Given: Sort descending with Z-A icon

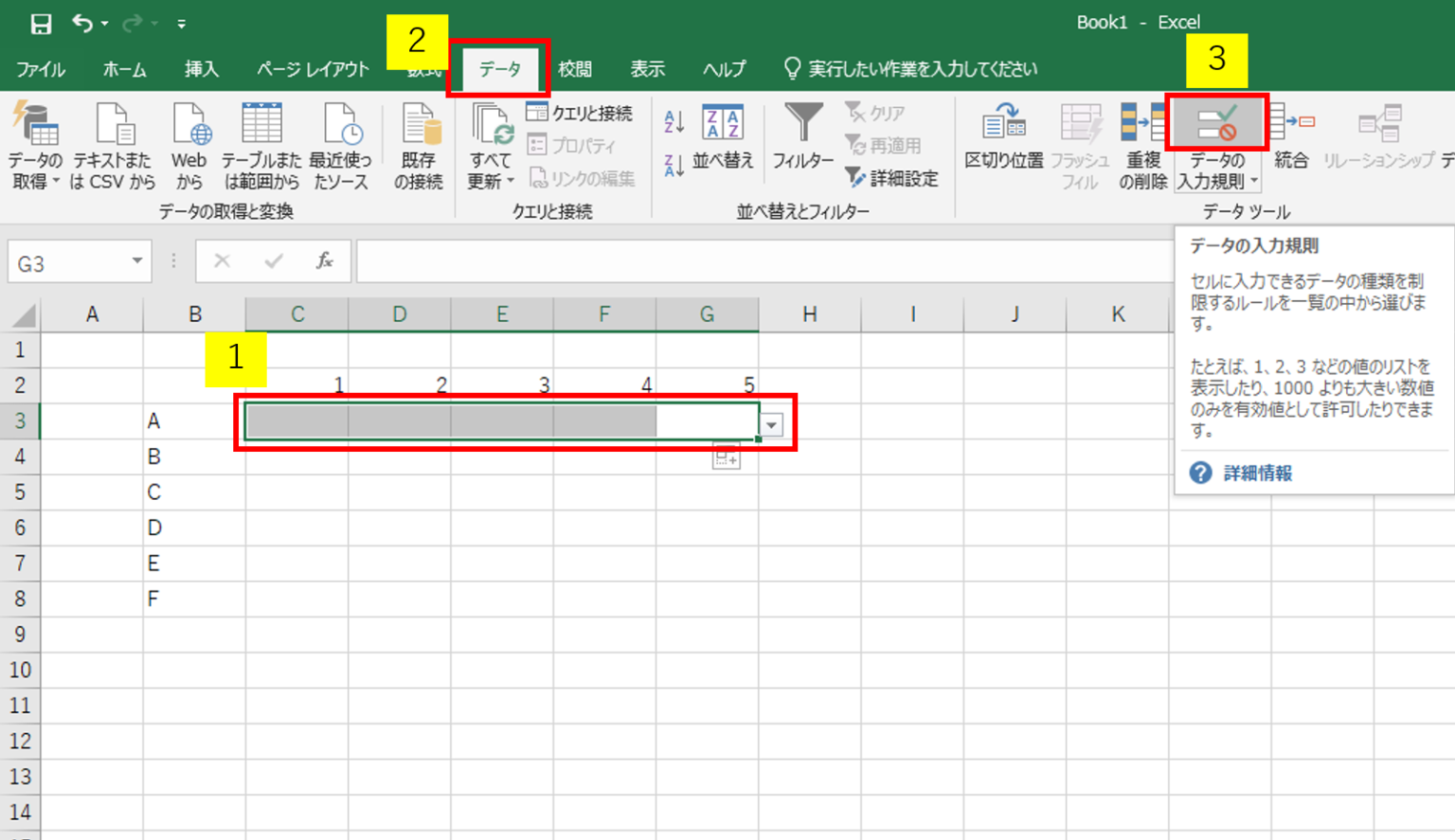Looking at the screenshot, I should pos(674,166).
